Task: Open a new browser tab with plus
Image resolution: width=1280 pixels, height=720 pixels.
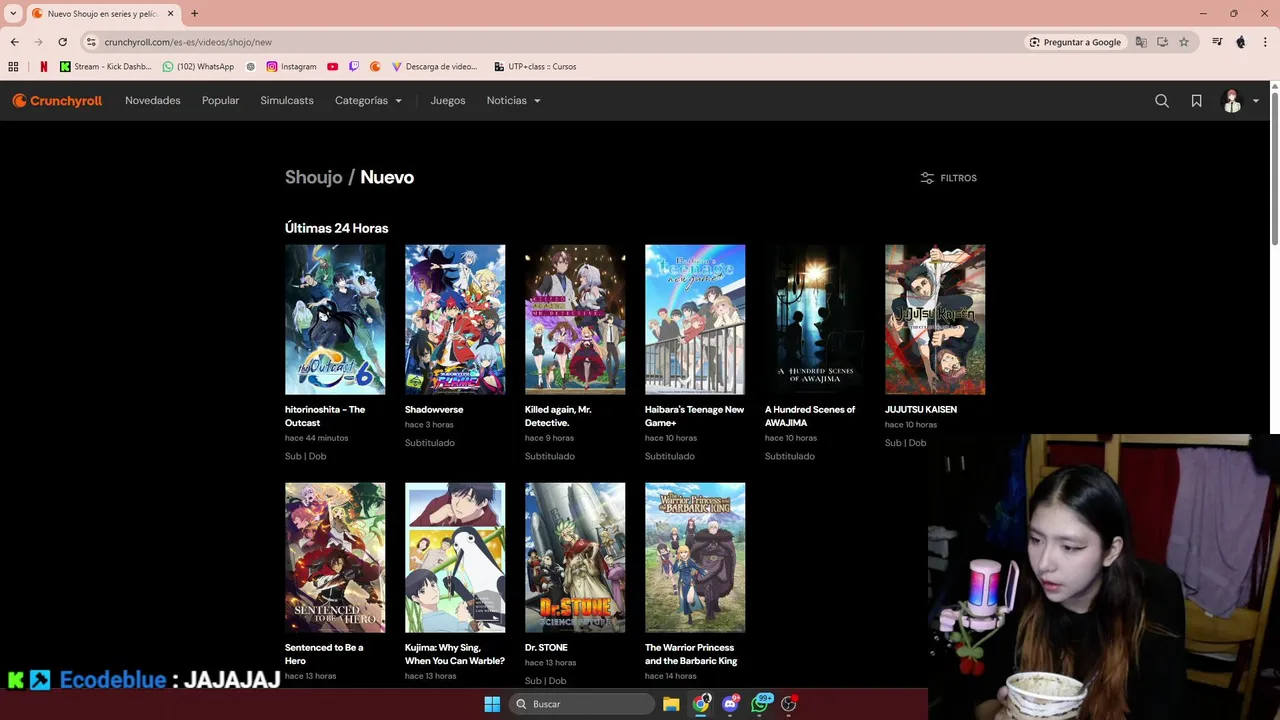Action: coord(194,14)
